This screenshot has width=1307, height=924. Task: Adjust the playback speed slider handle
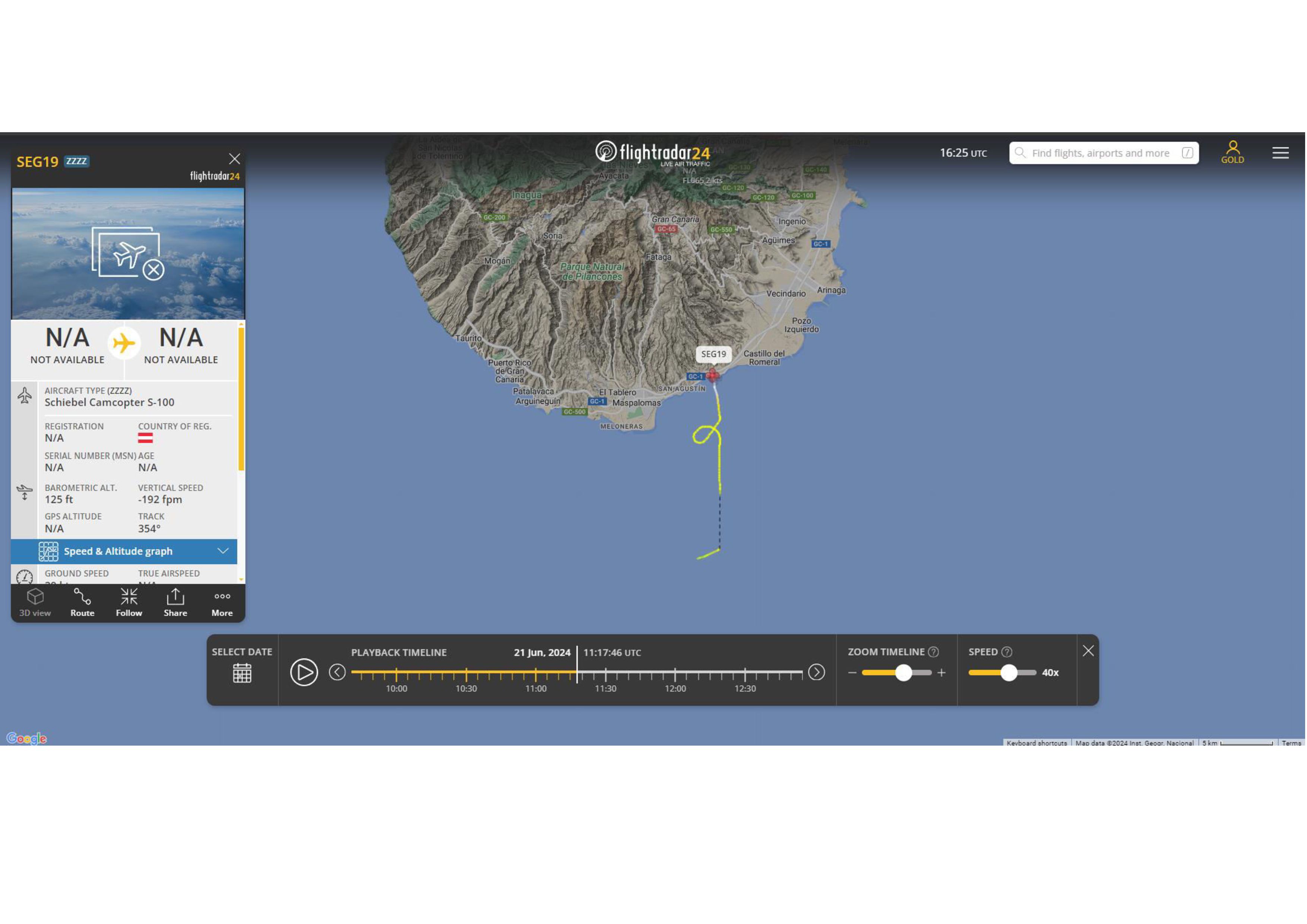click(x=1009, y=673)
